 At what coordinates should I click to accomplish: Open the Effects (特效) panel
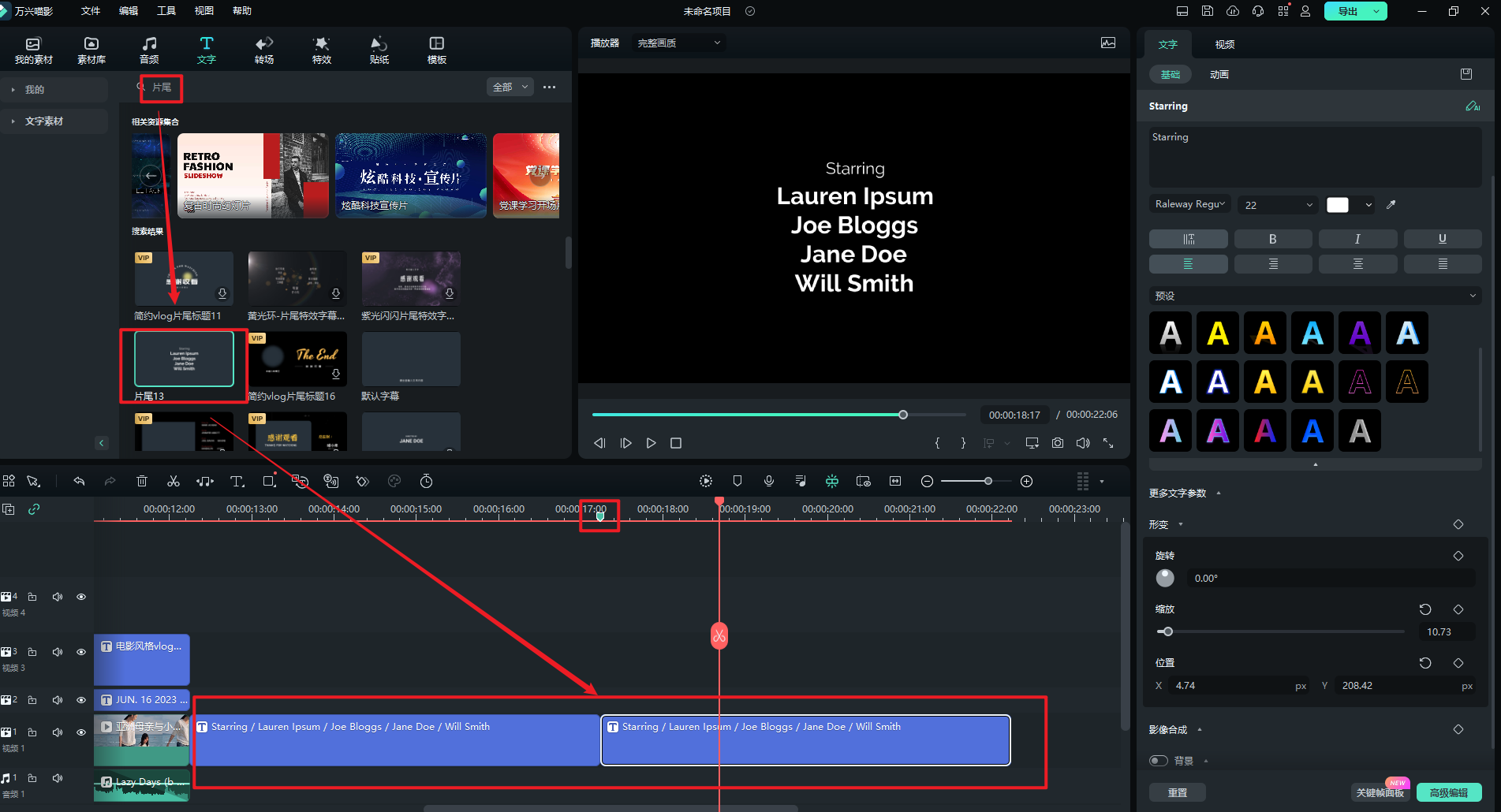(322, 50)
